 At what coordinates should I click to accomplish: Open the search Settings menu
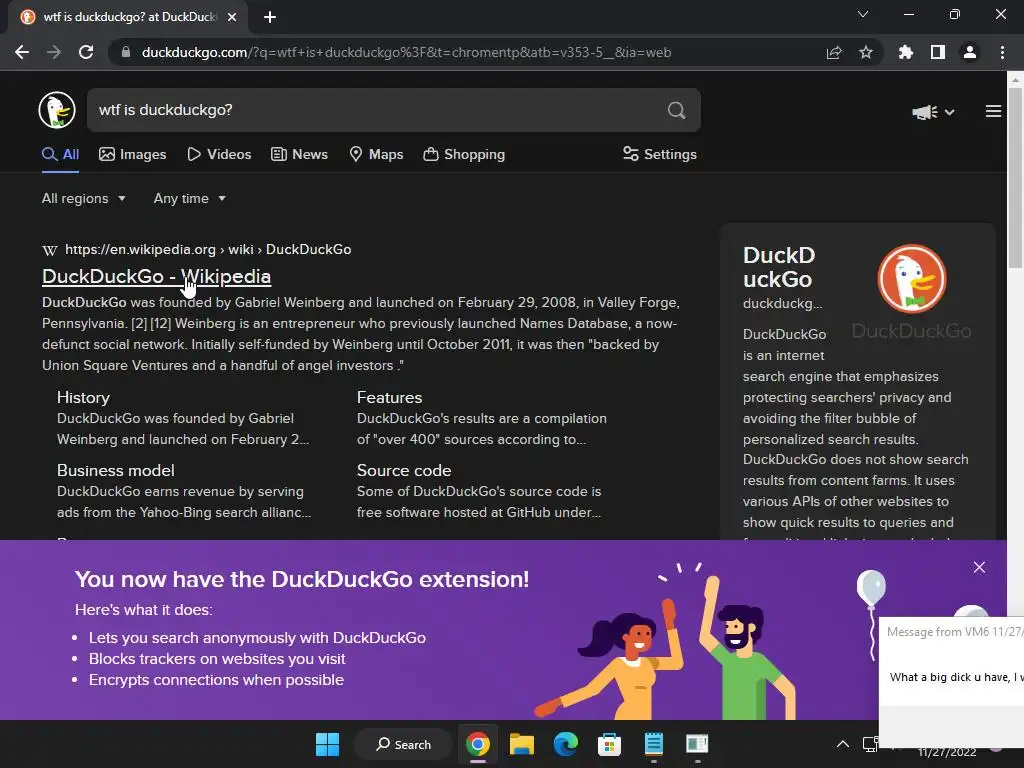(660, 154)
